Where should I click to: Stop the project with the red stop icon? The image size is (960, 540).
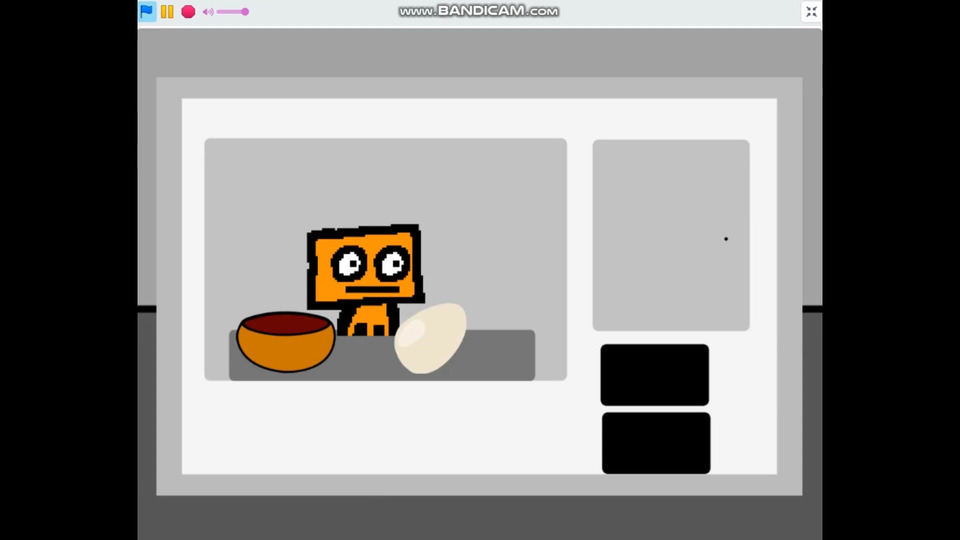point(188,11)
